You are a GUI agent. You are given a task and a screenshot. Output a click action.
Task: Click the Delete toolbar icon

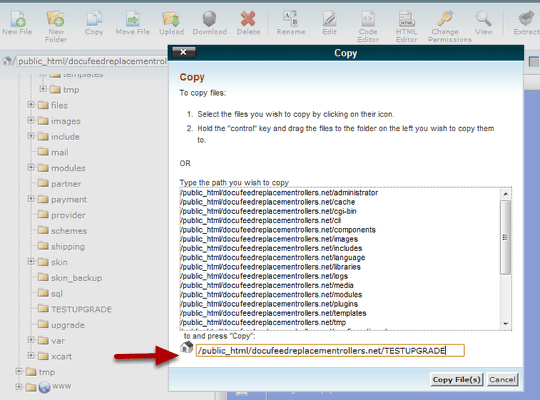point(248,19)
